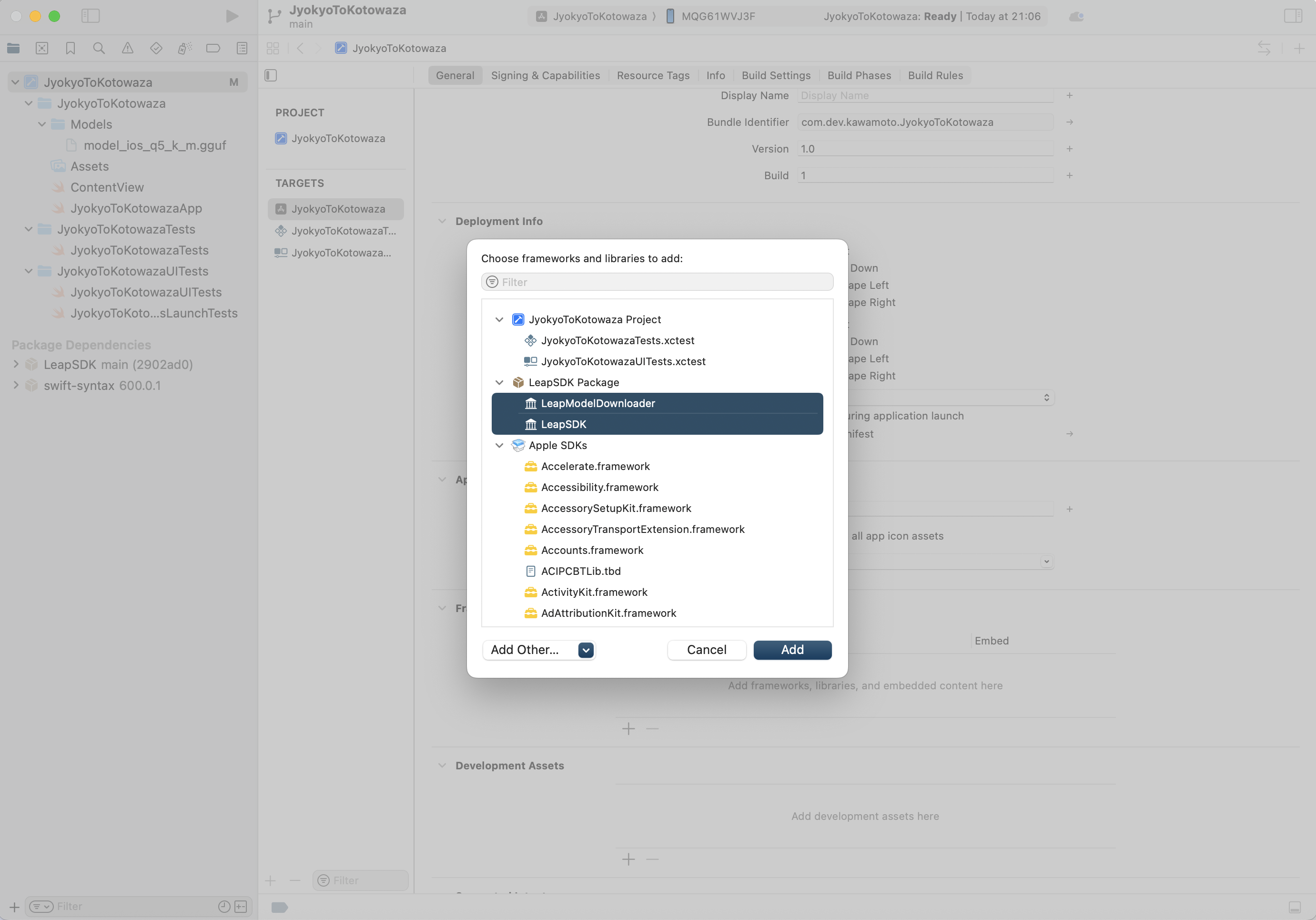This screenshot has width=1316, height=920.
Task: Open the Find navigator magnifier icon
Action: click(x=99, y=48)
